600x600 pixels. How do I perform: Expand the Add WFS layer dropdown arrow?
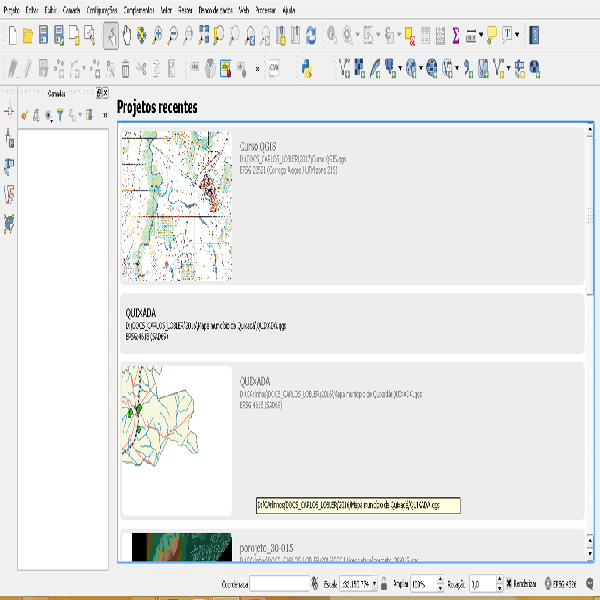pyautogui.click(x=457, y=68)
